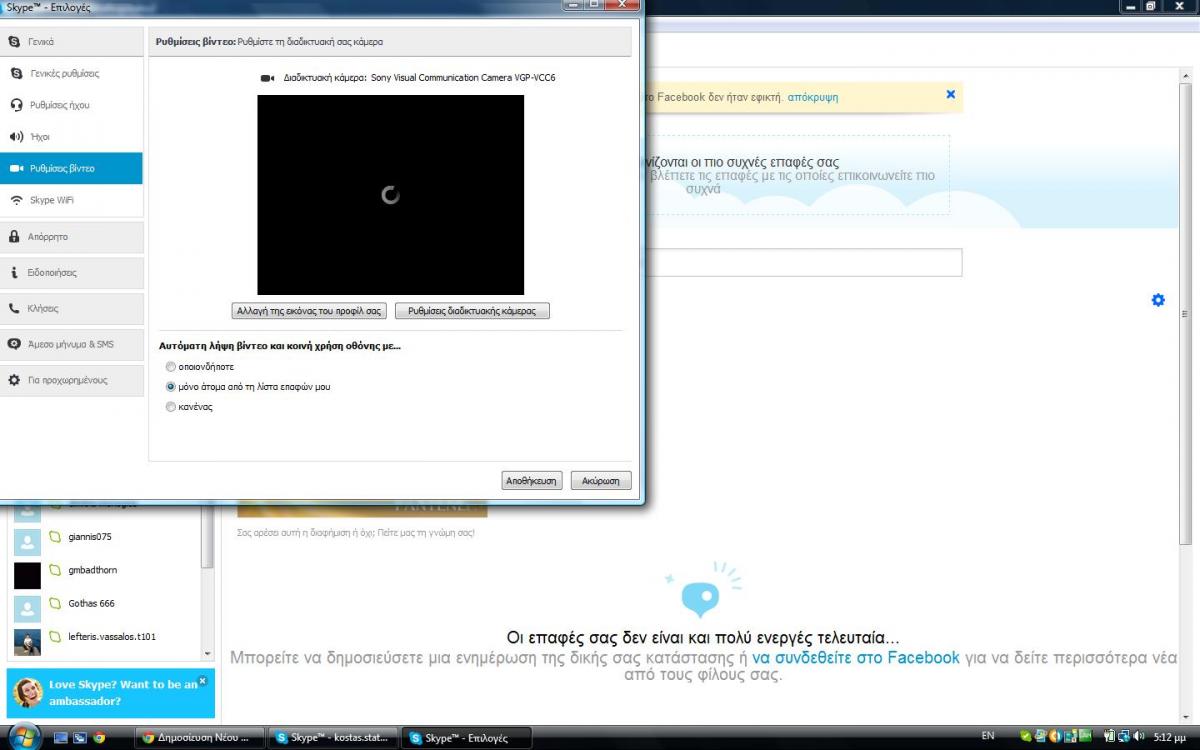Click Switch between windows quick launch icon

point(80,738)
